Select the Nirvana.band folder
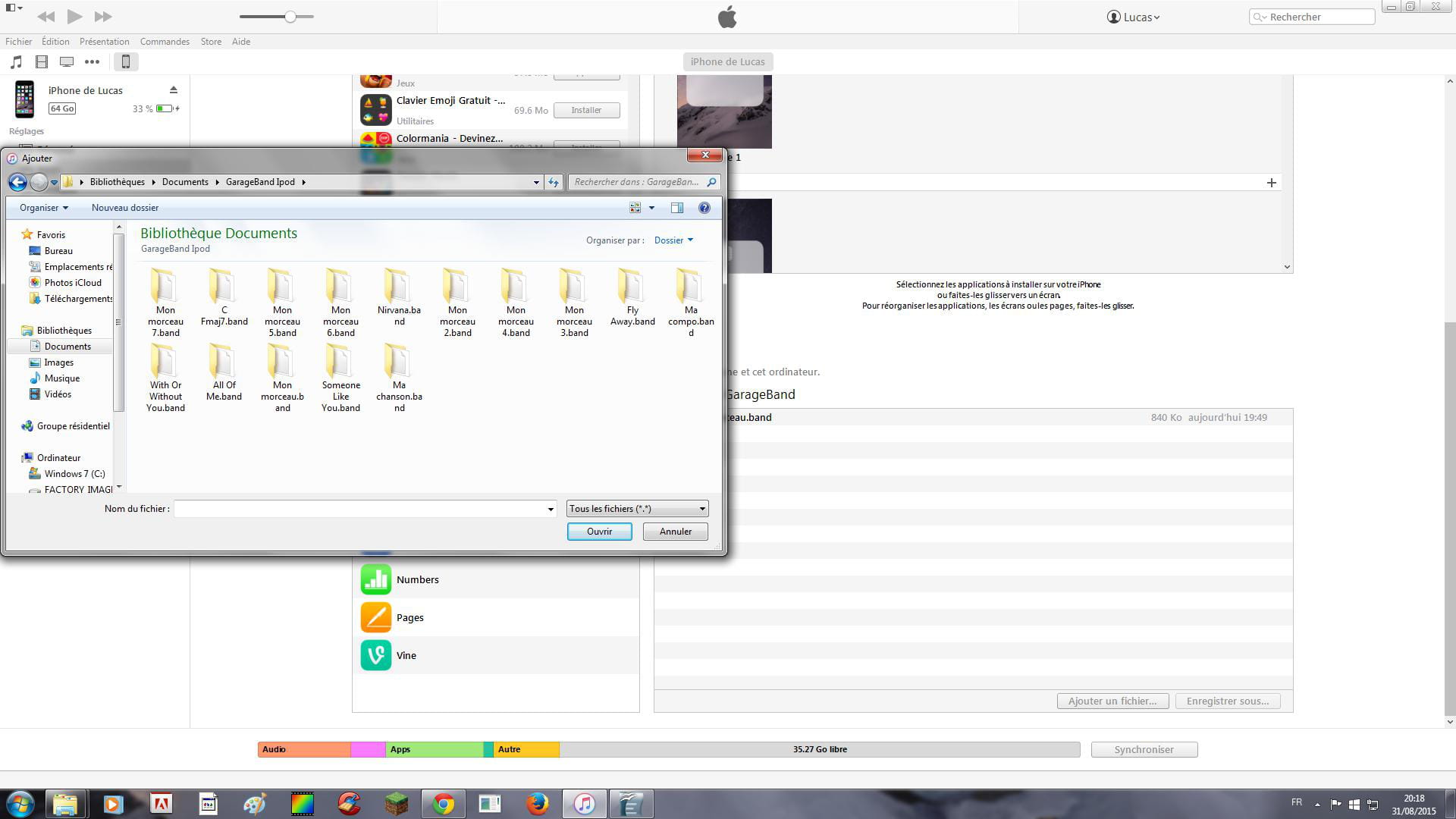 (x=398, y=297)
